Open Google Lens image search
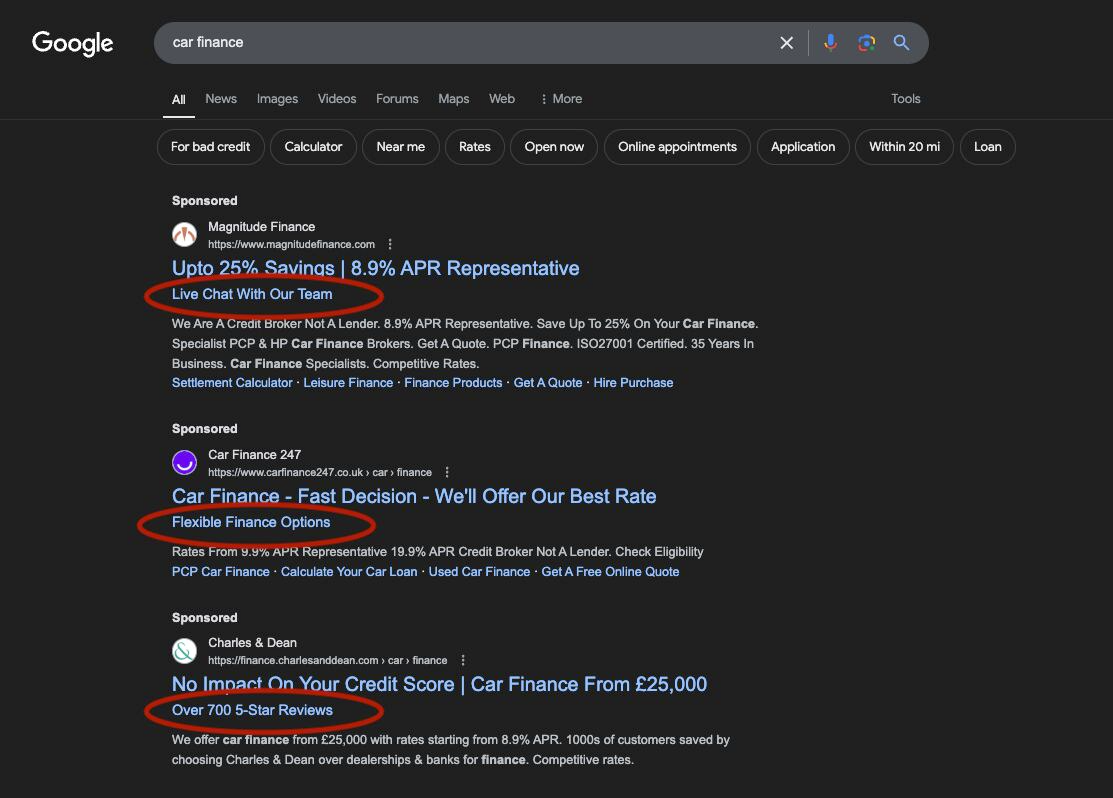The height and width of the screenshot is (798, 1113). coord(866,43)
